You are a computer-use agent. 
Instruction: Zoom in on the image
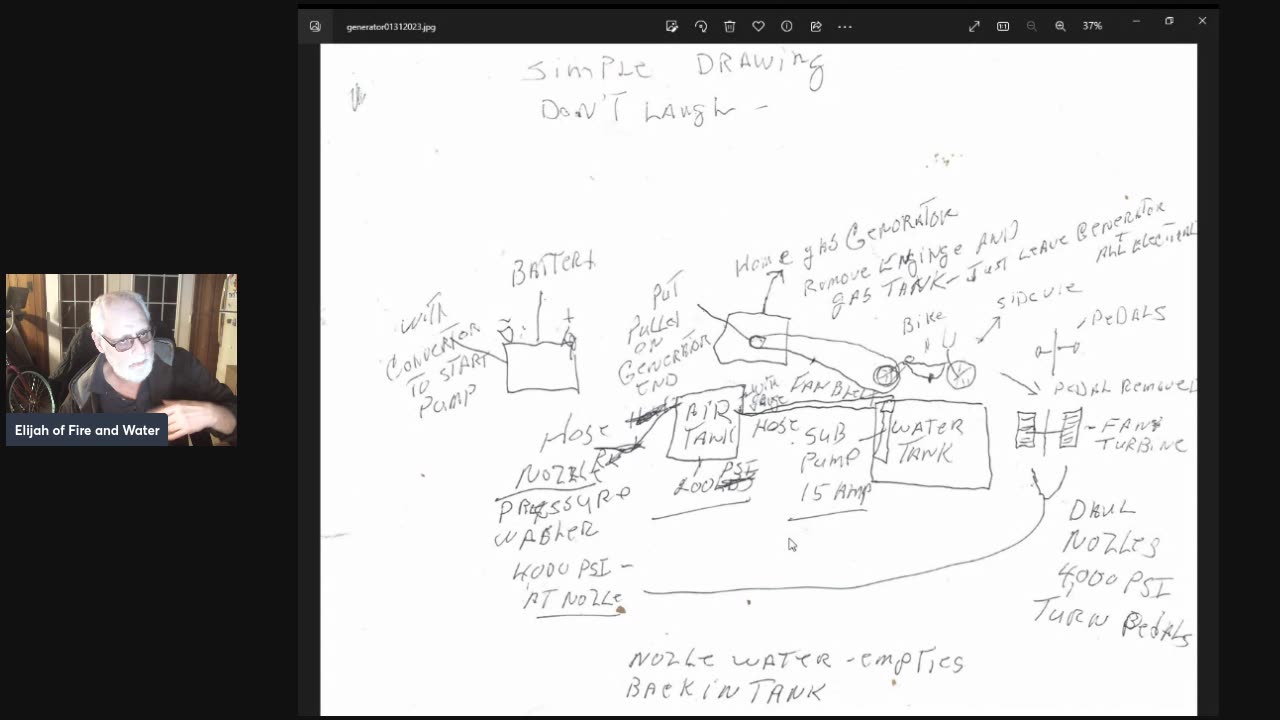click(1060, 26)
